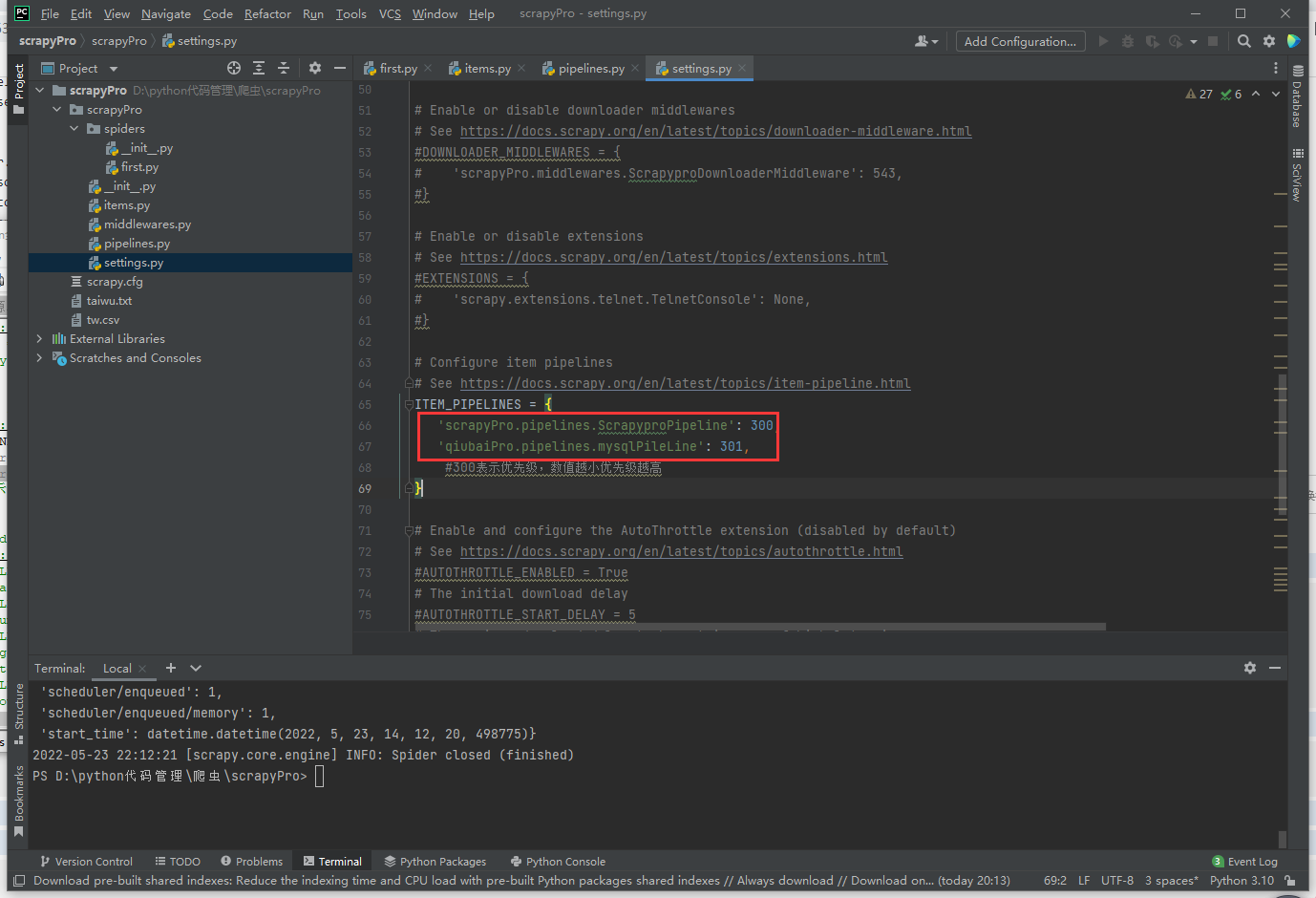Add a new terminal session tab
1316x898 pixels.
pos(171,668)
